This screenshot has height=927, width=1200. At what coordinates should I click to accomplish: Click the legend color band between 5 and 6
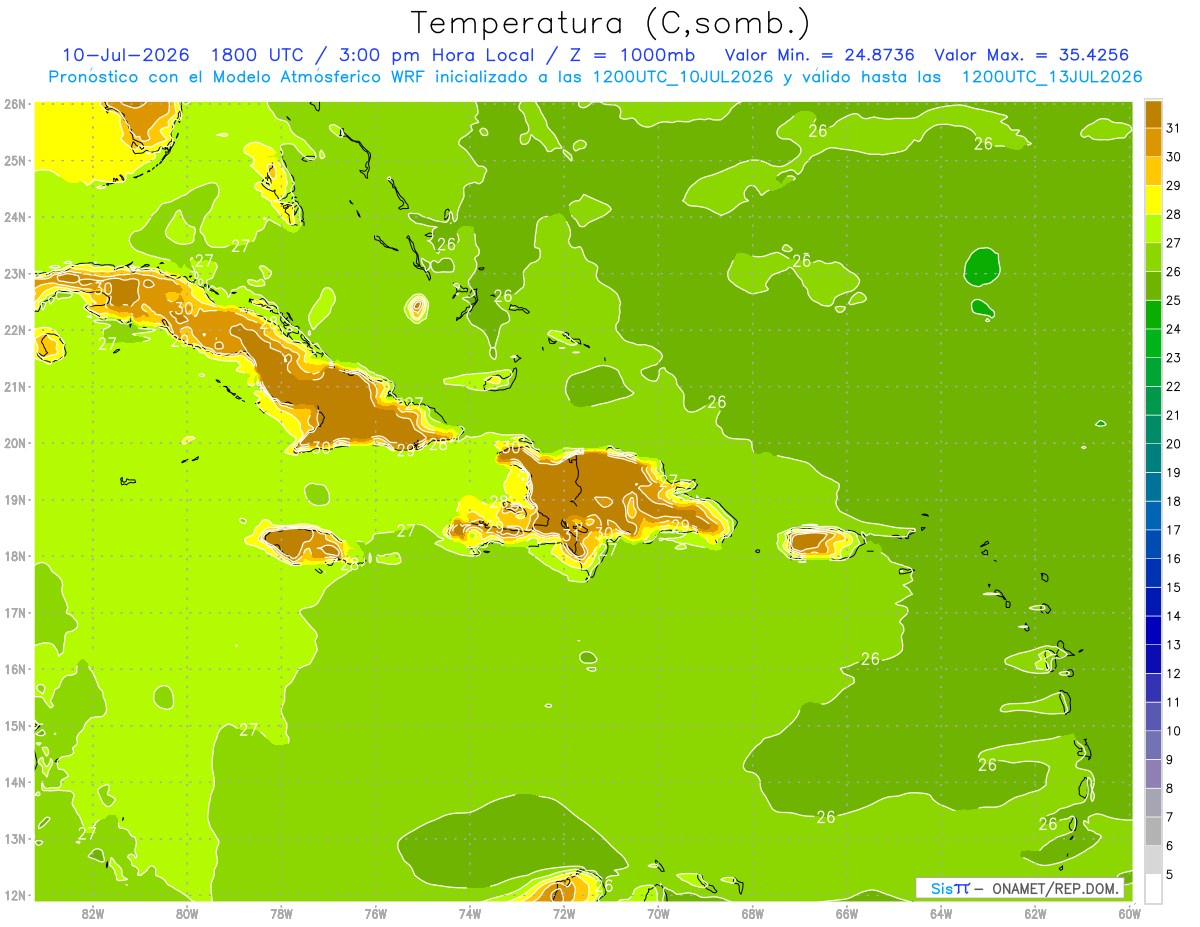pos(1154,859)
